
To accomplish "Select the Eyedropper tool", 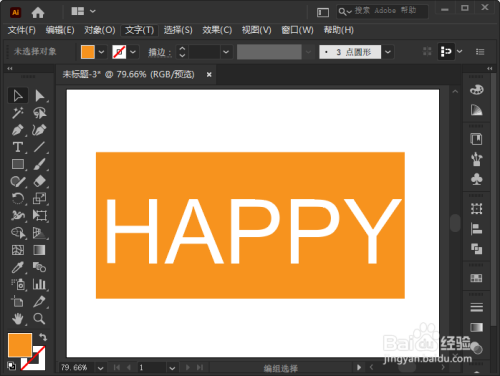I will coord(18,267).
